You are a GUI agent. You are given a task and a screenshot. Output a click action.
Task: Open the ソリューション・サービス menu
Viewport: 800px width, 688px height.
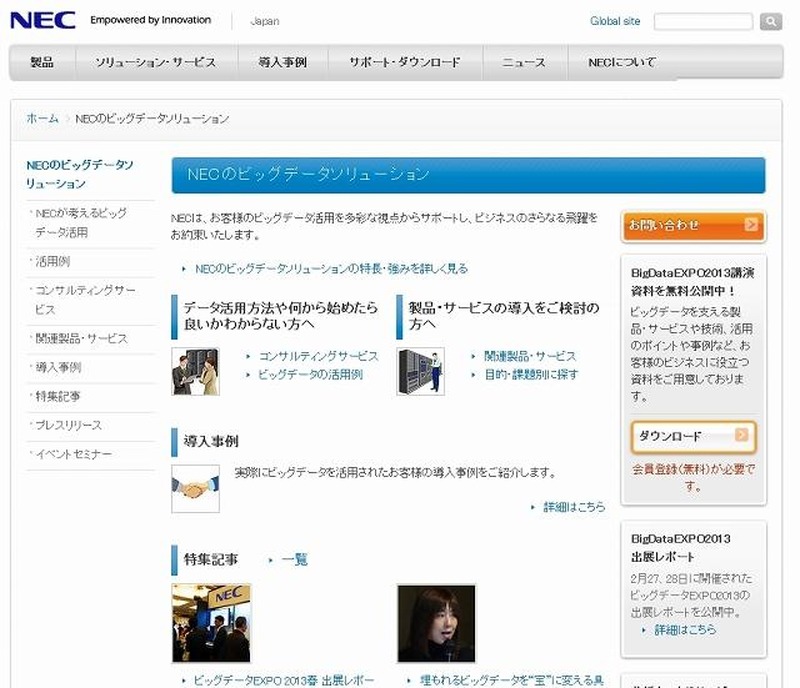coord(155,62)
